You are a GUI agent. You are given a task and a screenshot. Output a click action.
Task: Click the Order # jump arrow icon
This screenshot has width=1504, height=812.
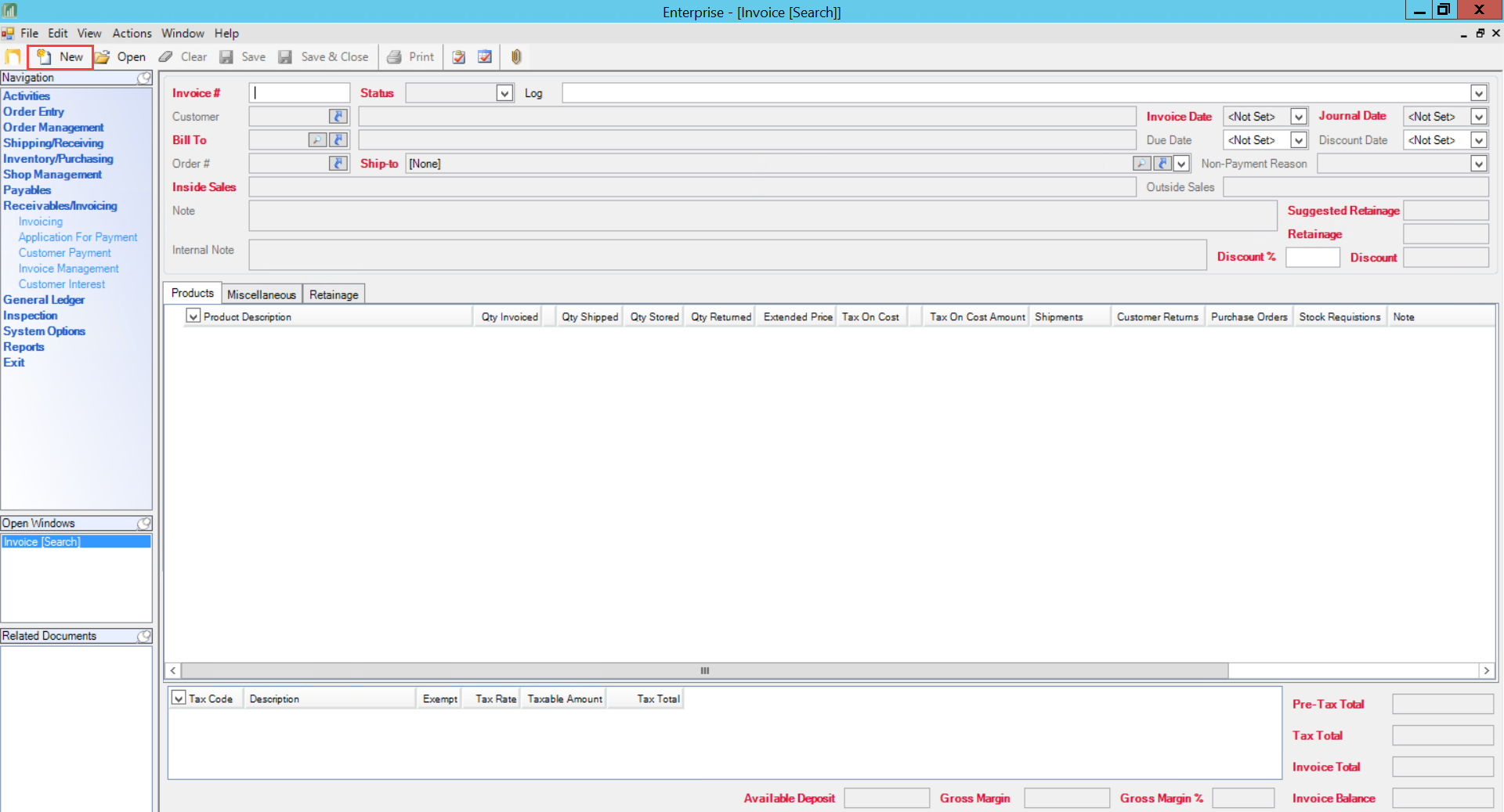click(338, 164)
